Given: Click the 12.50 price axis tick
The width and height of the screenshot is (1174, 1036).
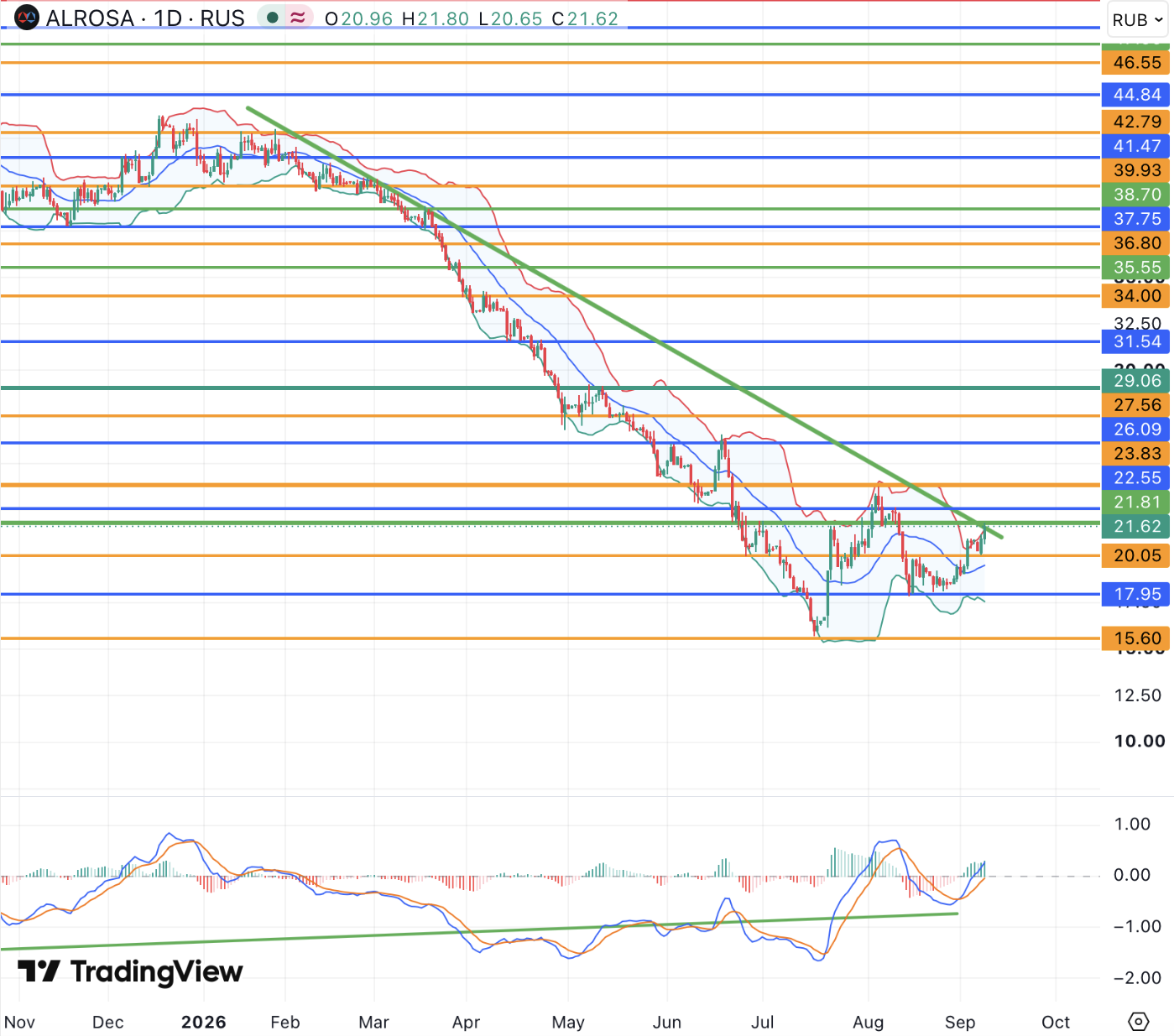Looking at the screenshot, I should click(x=1137, y=695).
